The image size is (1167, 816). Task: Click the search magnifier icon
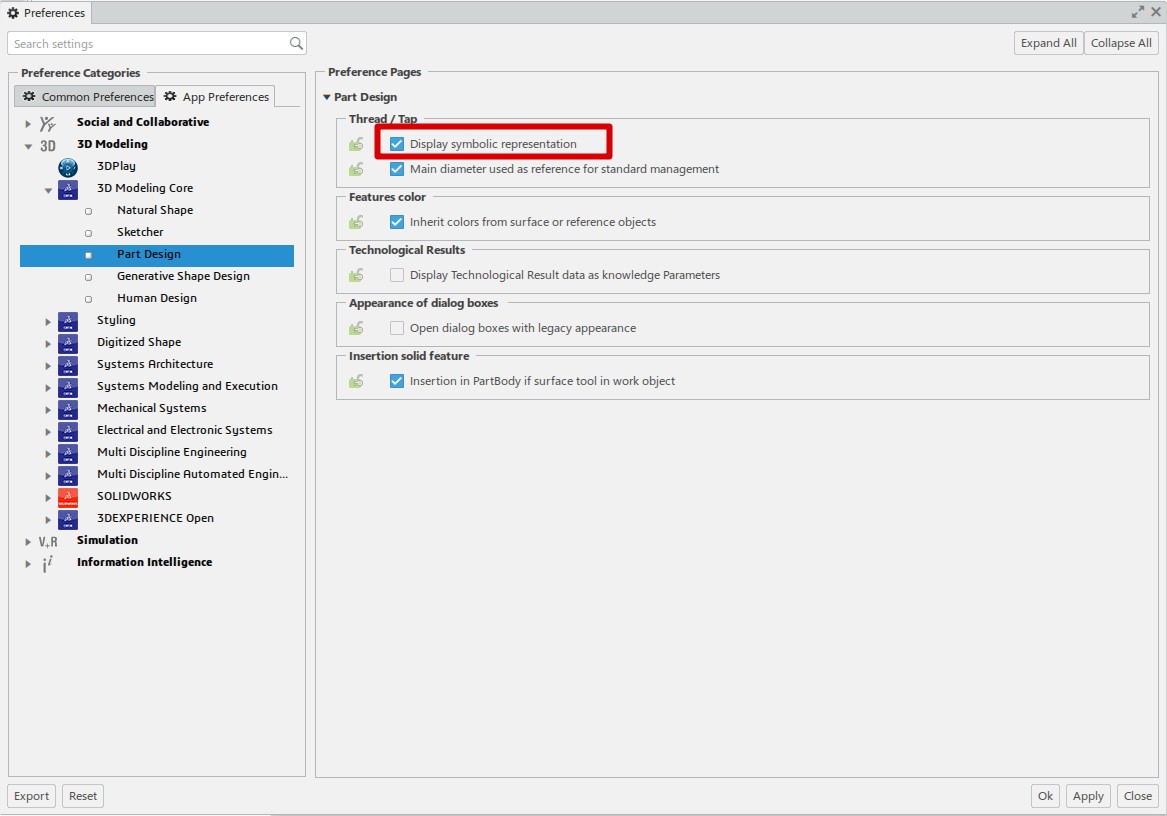coord(296,44)
